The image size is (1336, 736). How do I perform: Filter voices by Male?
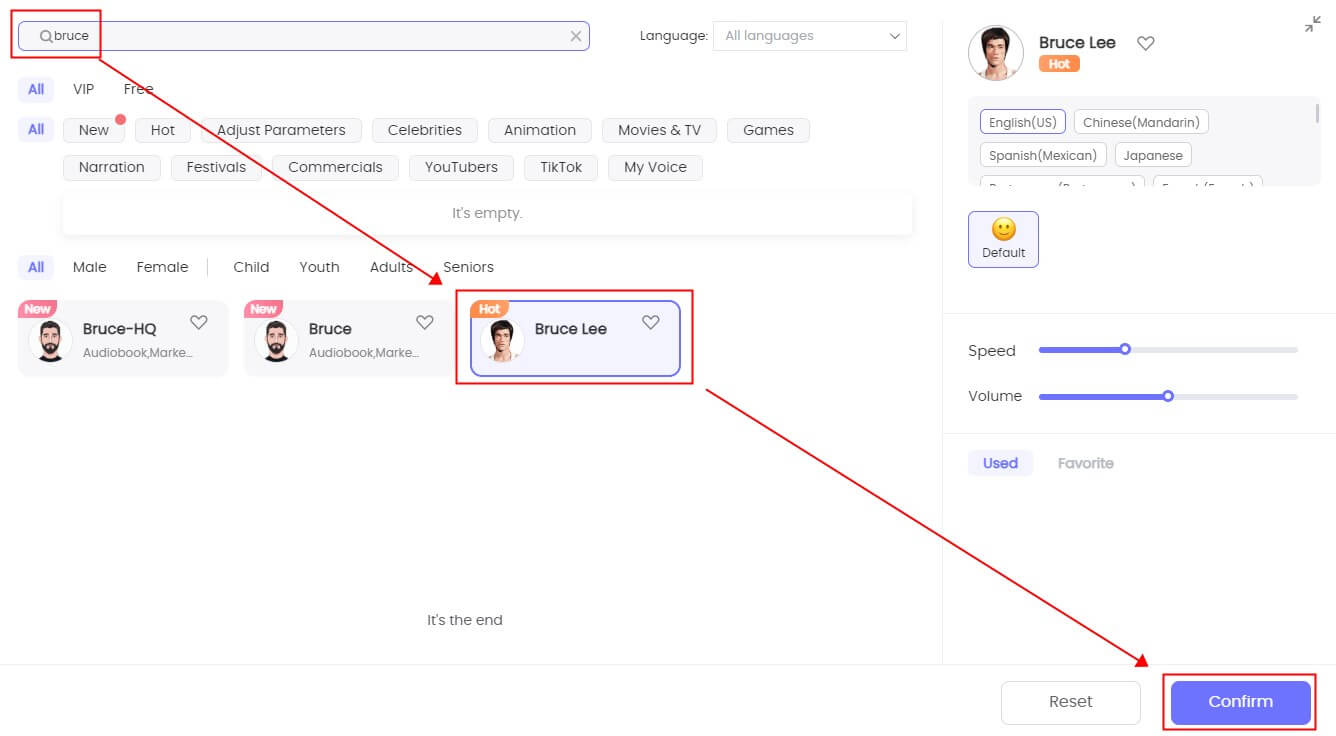click(x=90, y=267)
